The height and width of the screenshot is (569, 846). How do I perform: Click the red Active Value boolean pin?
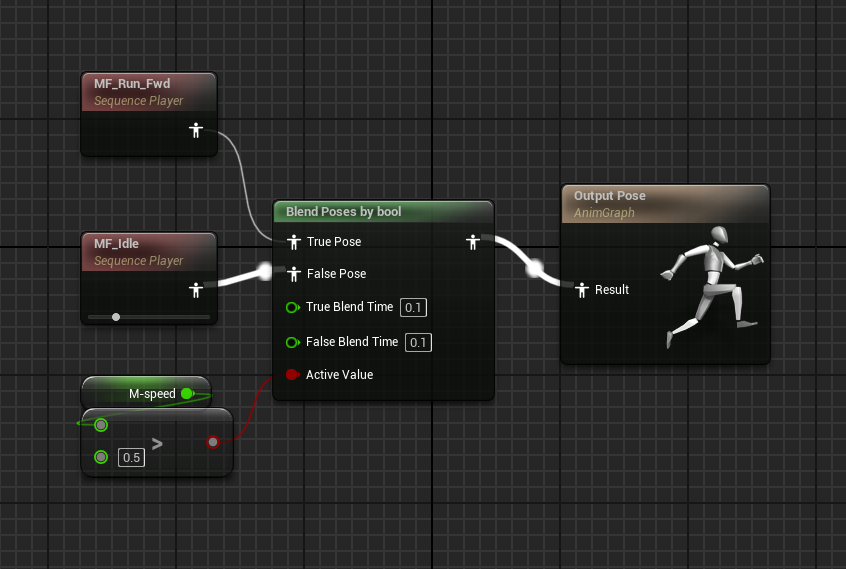point(292,374)
